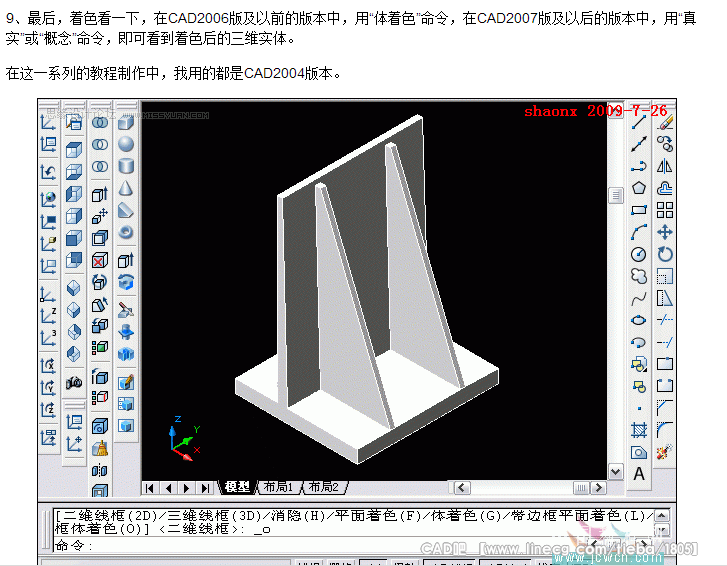
Task: Select the Rotate tool
Action: (665, 254)
